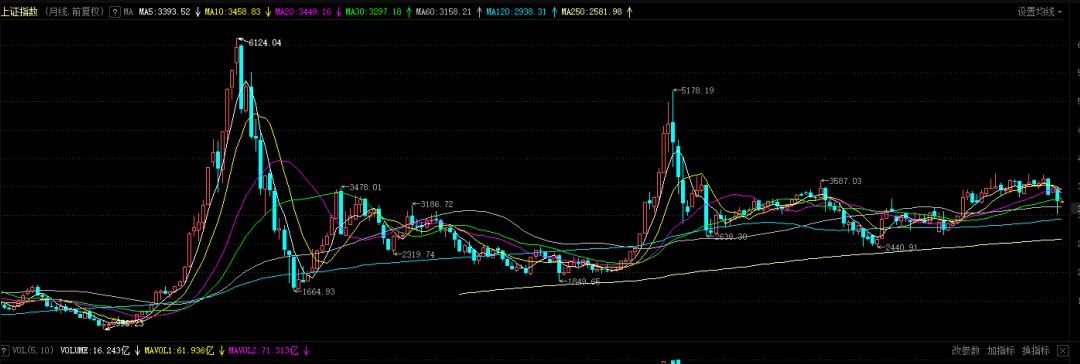
Task: Click the 上证指数 index title
Action: tap(18, 12)
